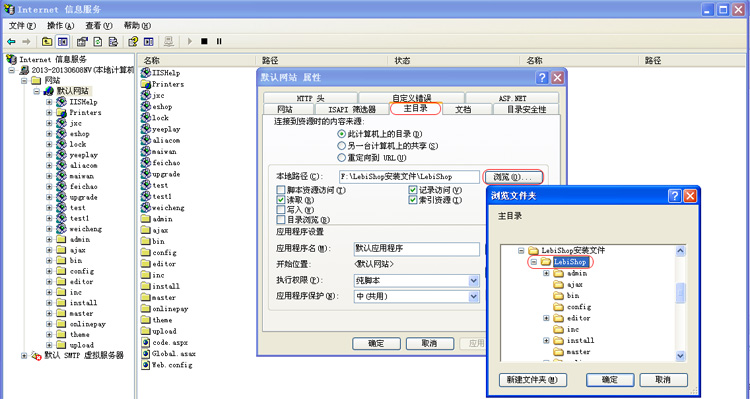
Task: Click the 新建文件夹 button
Action: [x=532, y=380]
